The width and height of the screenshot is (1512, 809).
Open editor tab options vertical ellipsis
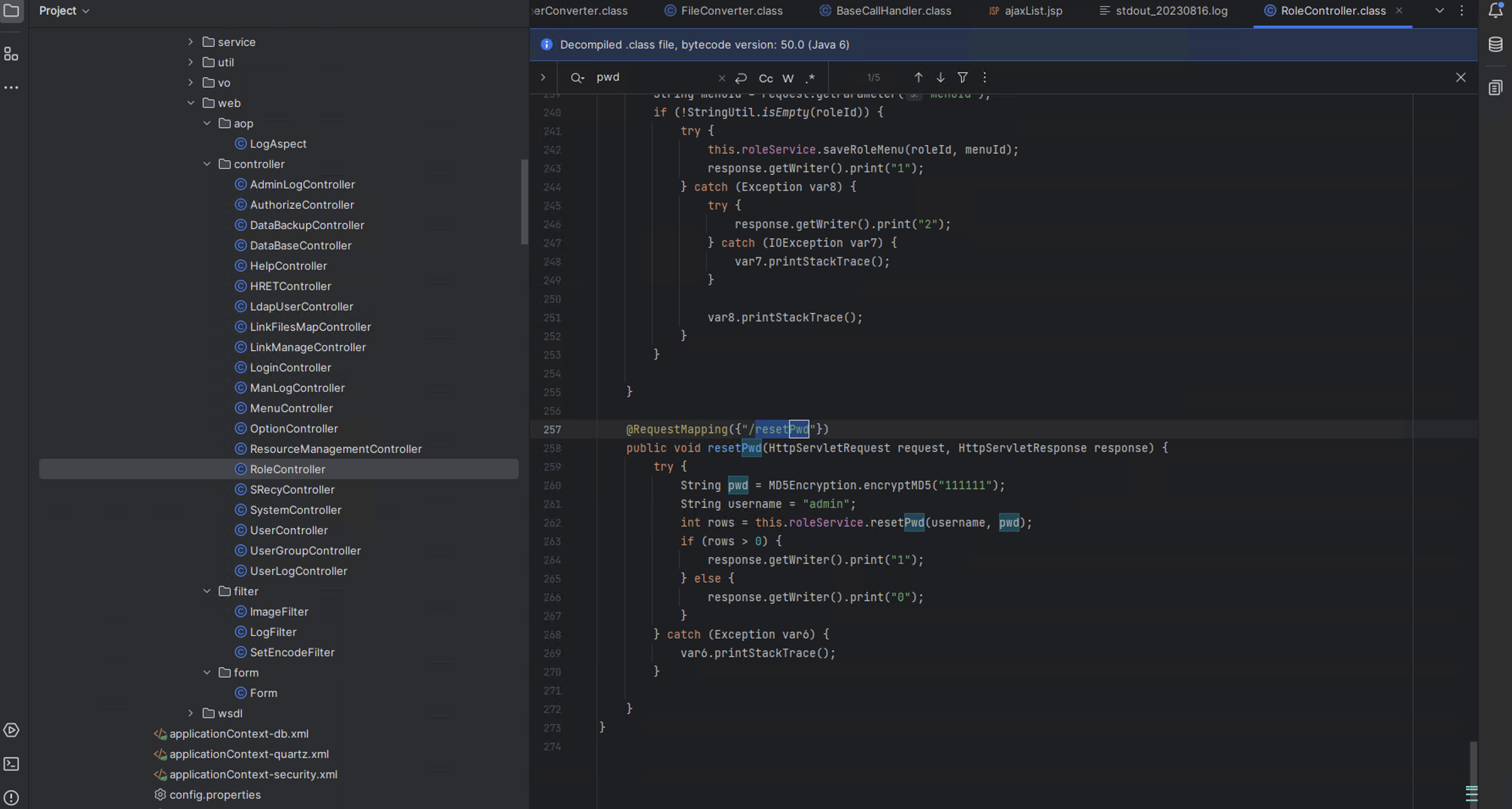[x=1462, y=11]
